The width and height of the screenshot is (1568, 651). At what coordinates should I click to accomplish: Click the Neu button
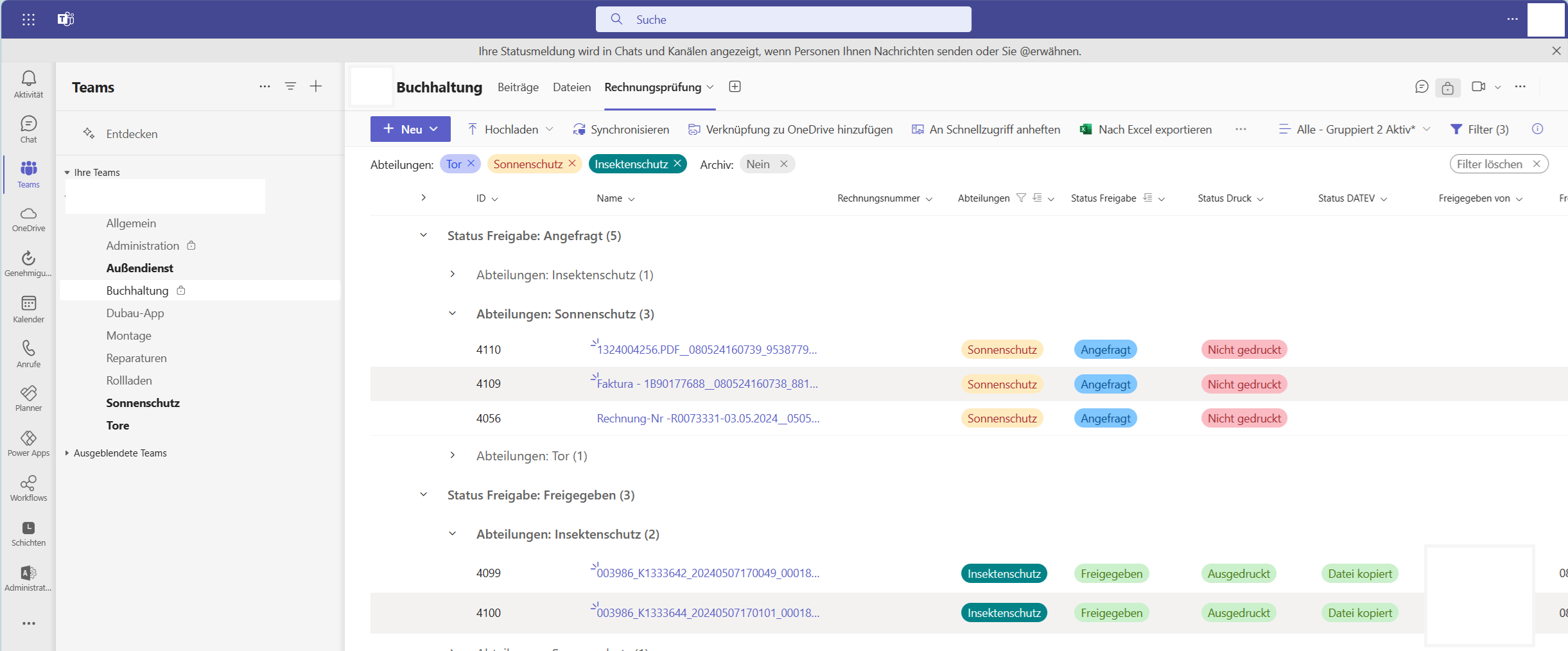coord(410,129)
